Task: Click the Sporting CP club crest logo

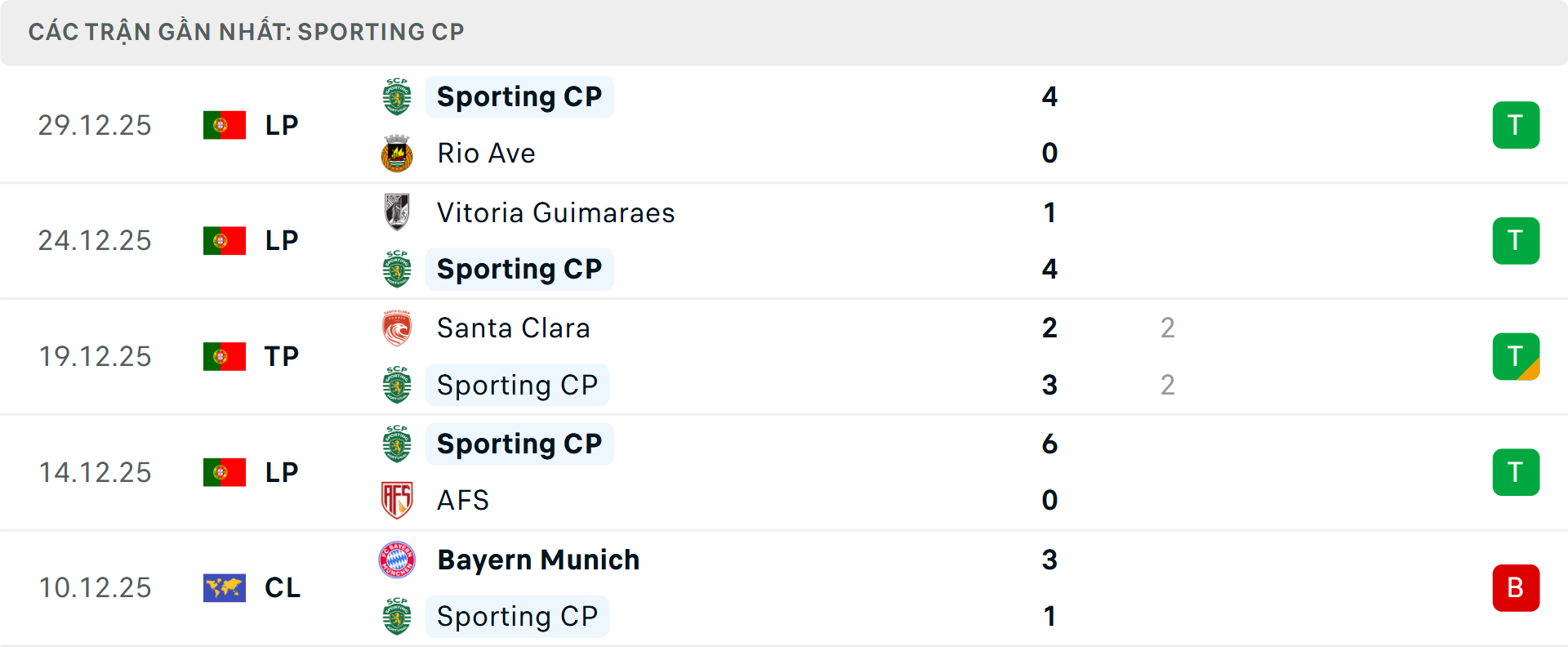Action: click(x=397, y=96)
